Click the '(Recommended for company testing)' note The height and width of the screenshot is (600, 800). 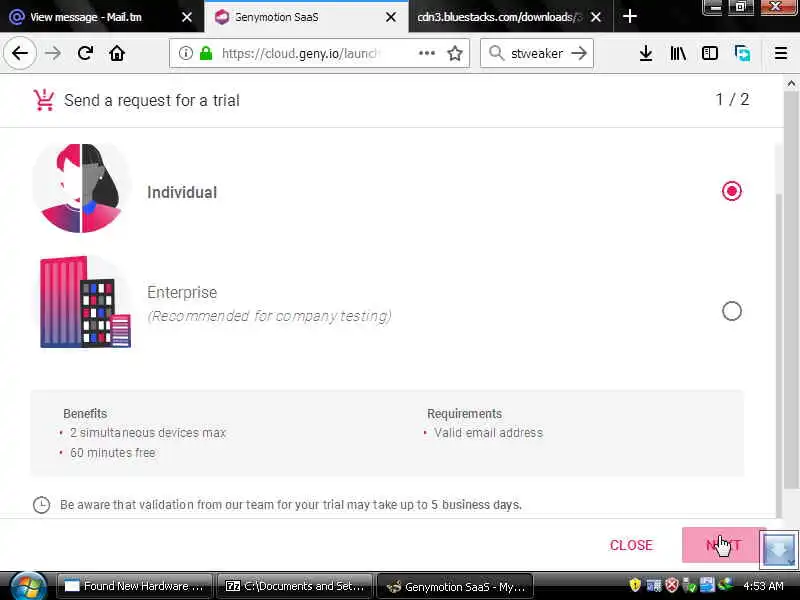click(x=269, y=316)
